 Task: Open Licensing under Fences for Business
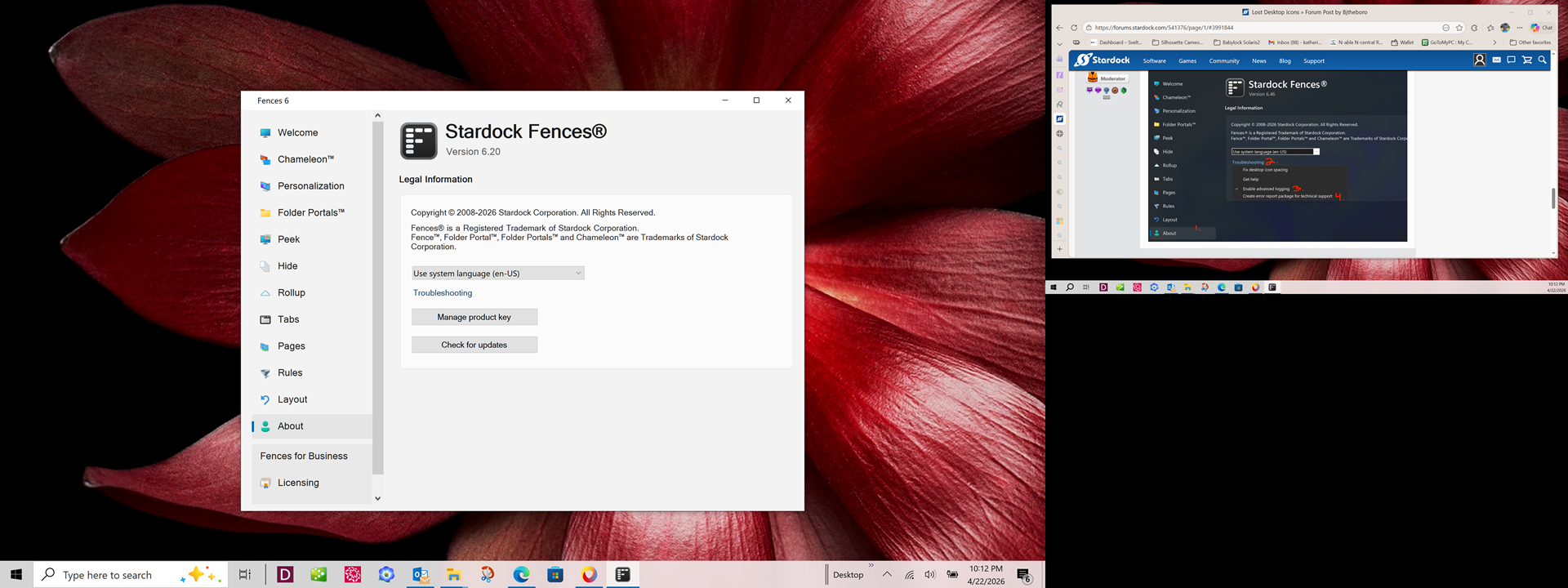tap(312, 483)
